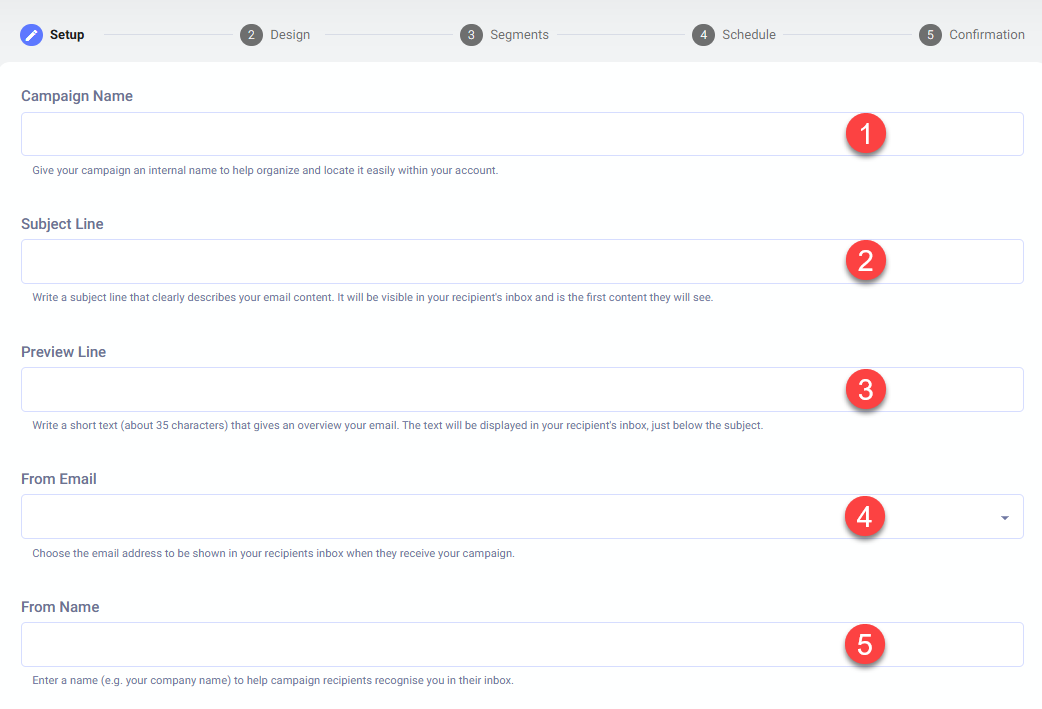Image resolution: width=1042 pixels, height=709 pixels.
Task: Open the Schedule step label
Action: 749,35
